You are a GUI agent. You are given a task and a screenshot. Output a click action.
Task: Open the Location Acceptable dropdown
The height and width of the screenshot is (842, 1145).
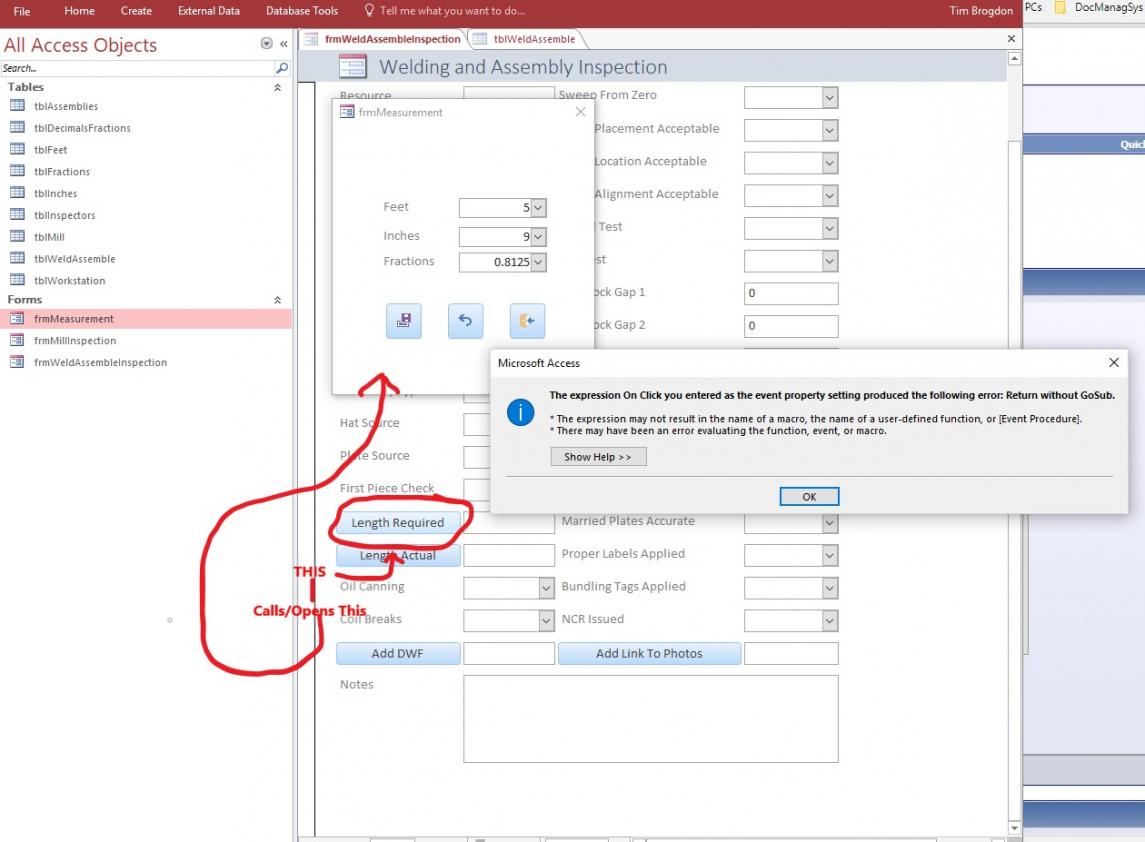pyautogui.click(x=830, y=163)
